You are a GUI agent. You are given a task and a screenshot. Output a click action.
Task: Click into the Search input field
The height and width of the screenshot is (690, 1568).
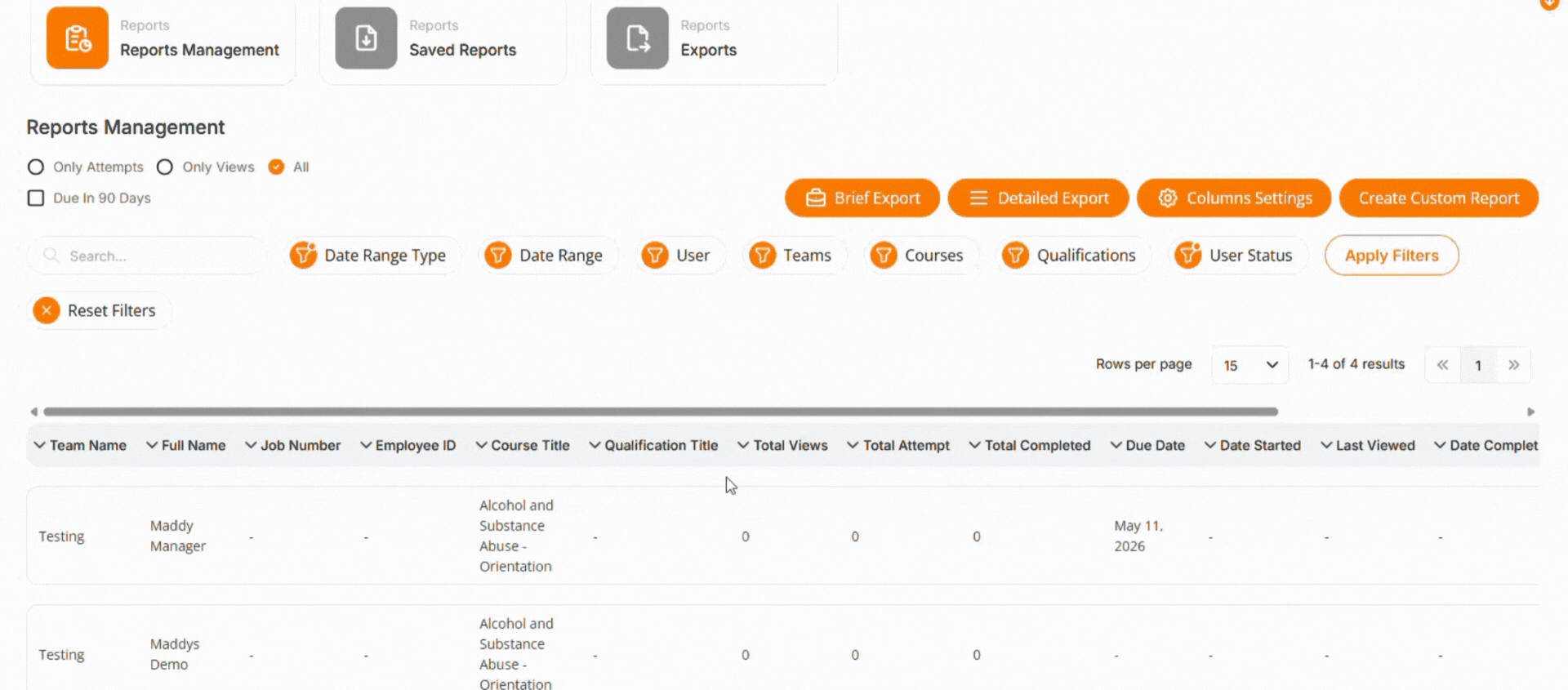[155, 256]
